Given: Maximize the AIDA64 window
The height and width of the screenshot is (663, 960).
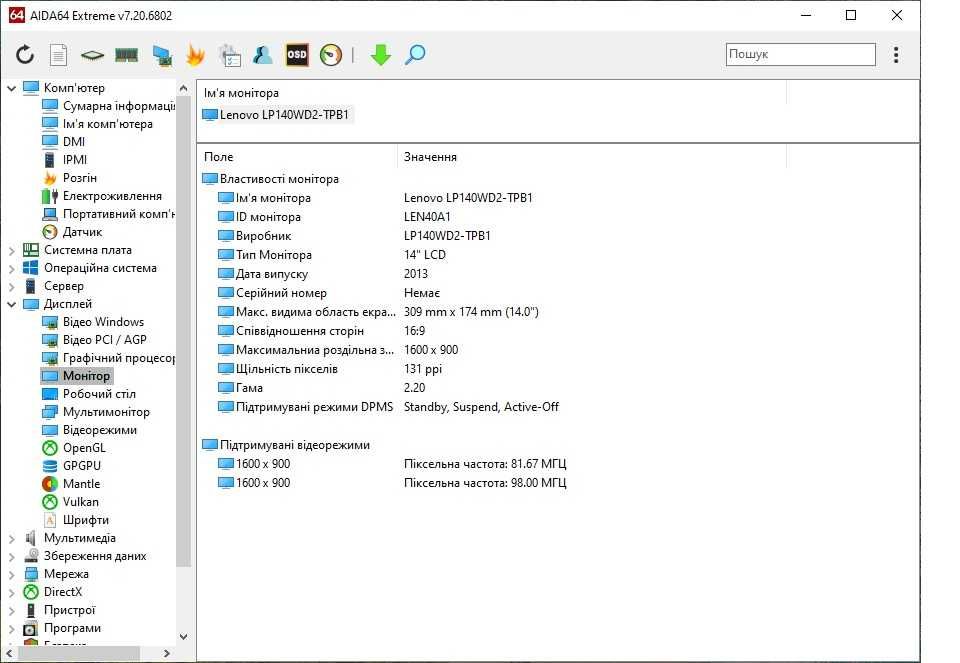Looking at the screenshot, I should (851, 15).
